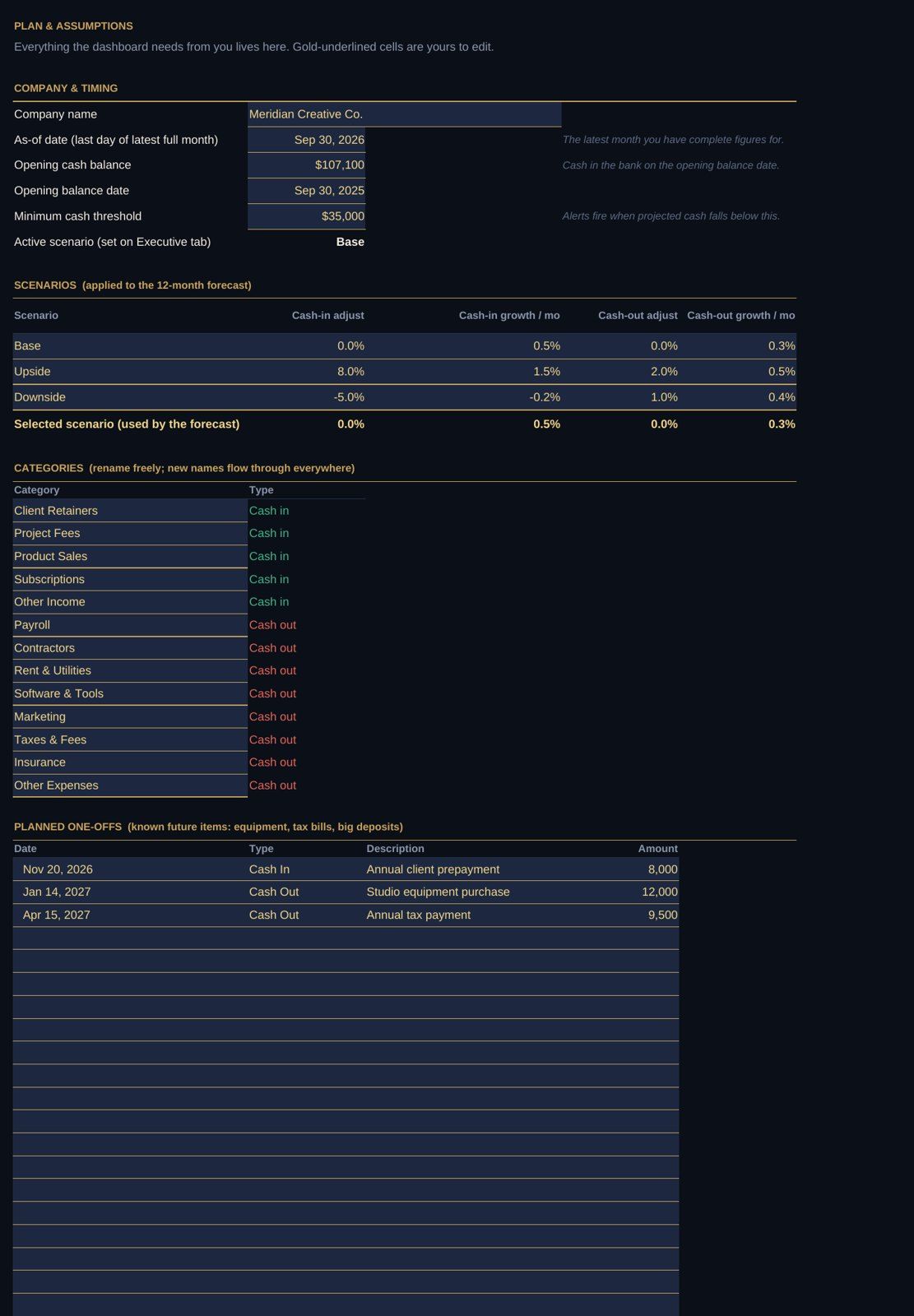Select Cash In type for Nov 20 item
914x1316 pixels.
pyautogui.click(x=306, y=869)
